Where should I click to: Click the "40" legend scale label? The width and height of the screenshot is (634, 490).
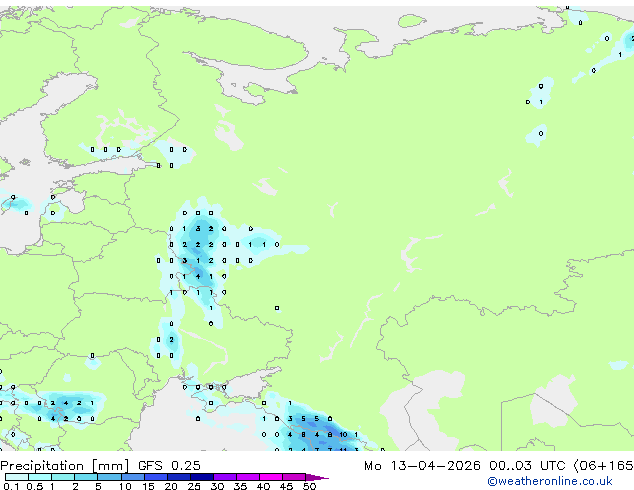263,486
